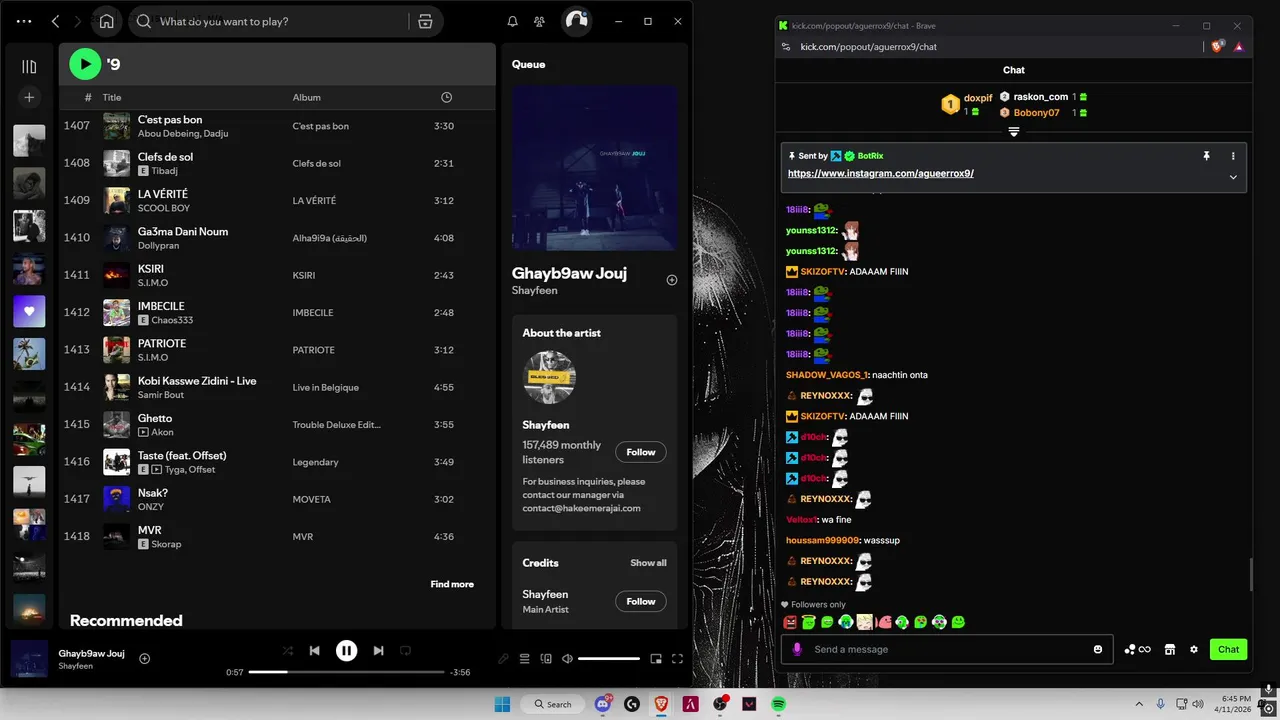Open doxpif top gifter profile
This screenshot has height=720, width=1280.
978,98
